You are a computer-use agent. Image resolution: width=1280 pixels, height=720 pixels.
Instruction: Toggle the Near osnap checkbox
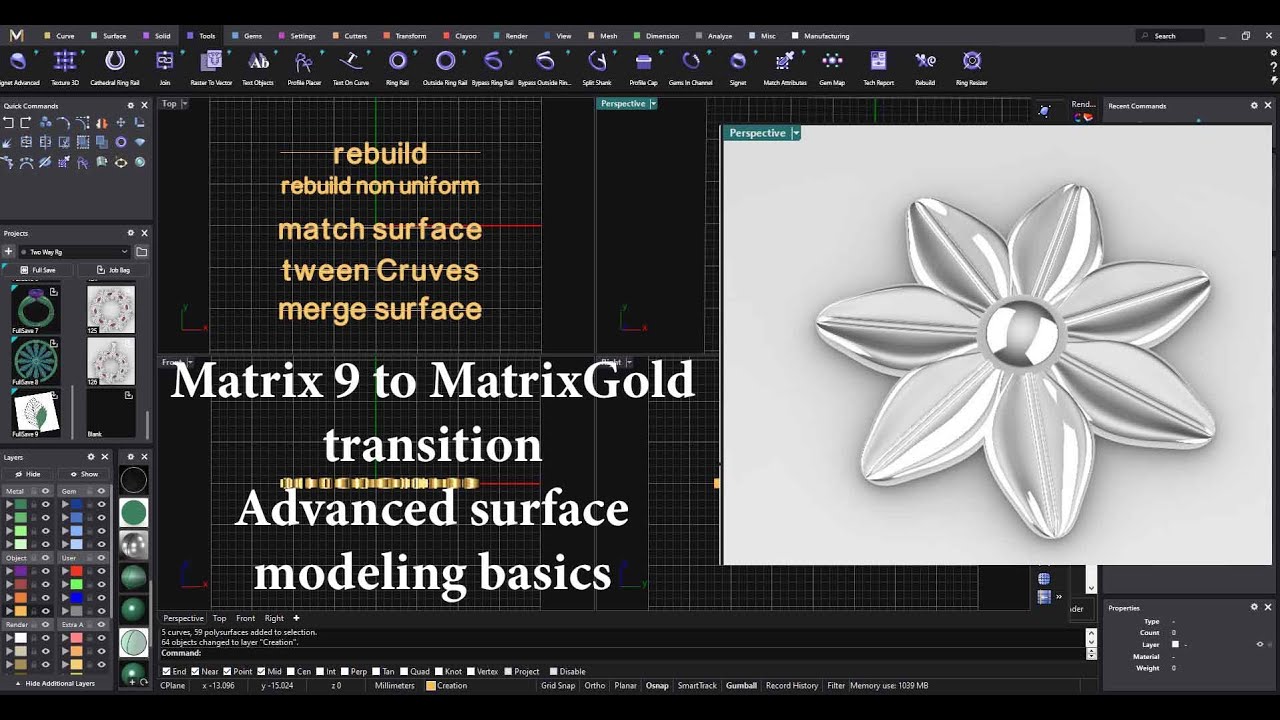tap(196, 671)
